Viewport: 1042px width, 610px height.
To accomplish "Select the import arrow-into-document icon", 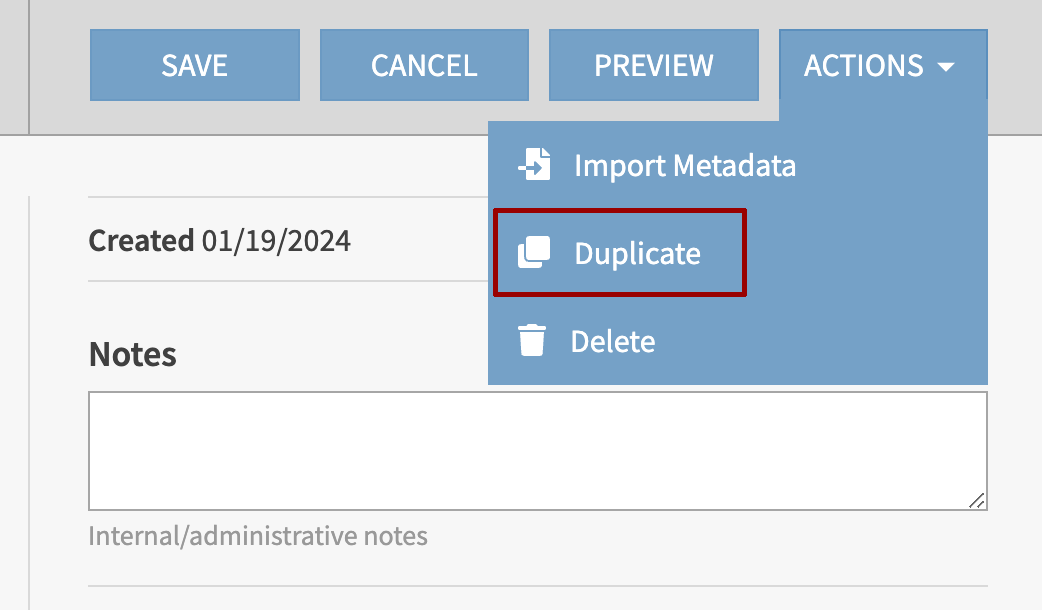I will [534, 165].
